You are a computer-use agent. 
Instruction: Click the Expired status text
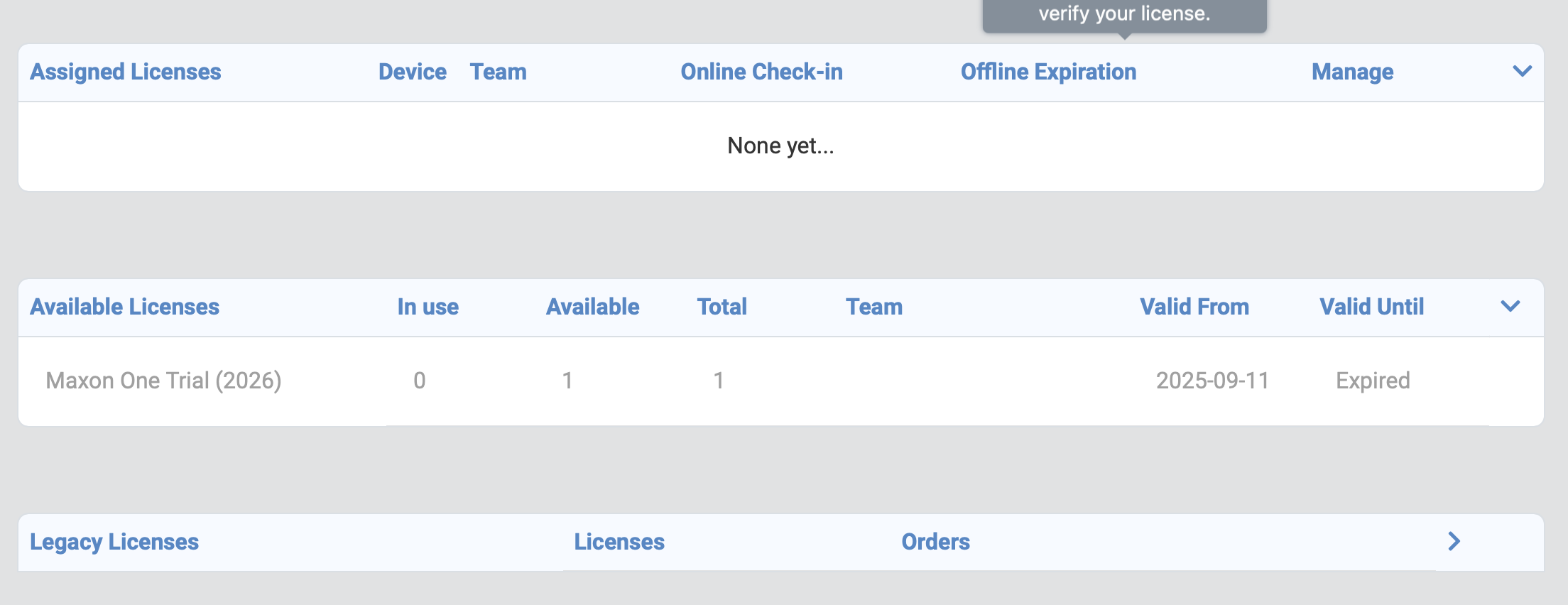click(x=1373, y=381)
